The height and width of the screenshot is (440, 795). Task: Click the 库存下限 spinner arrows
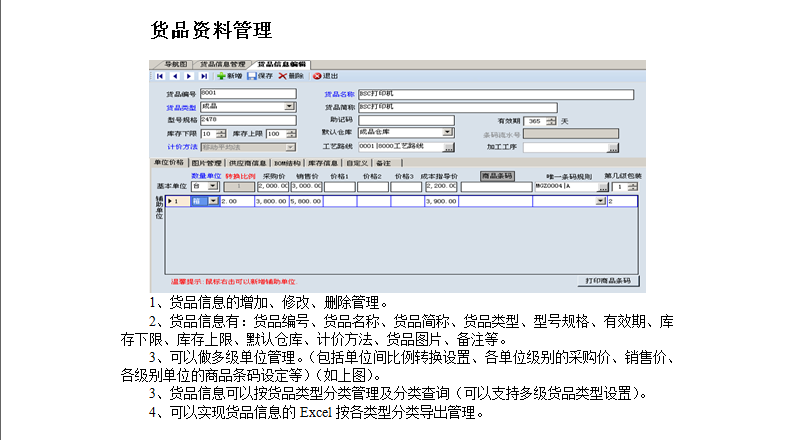[x=220, y=133]
